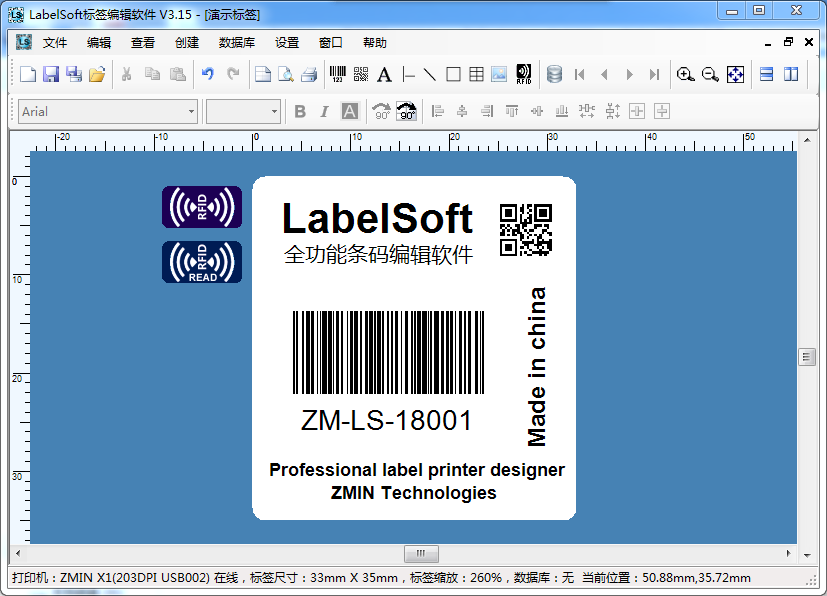Select the 1D barcode creation tool
Image resolution: width=827 pixels, height=596 pixels.
338,74
